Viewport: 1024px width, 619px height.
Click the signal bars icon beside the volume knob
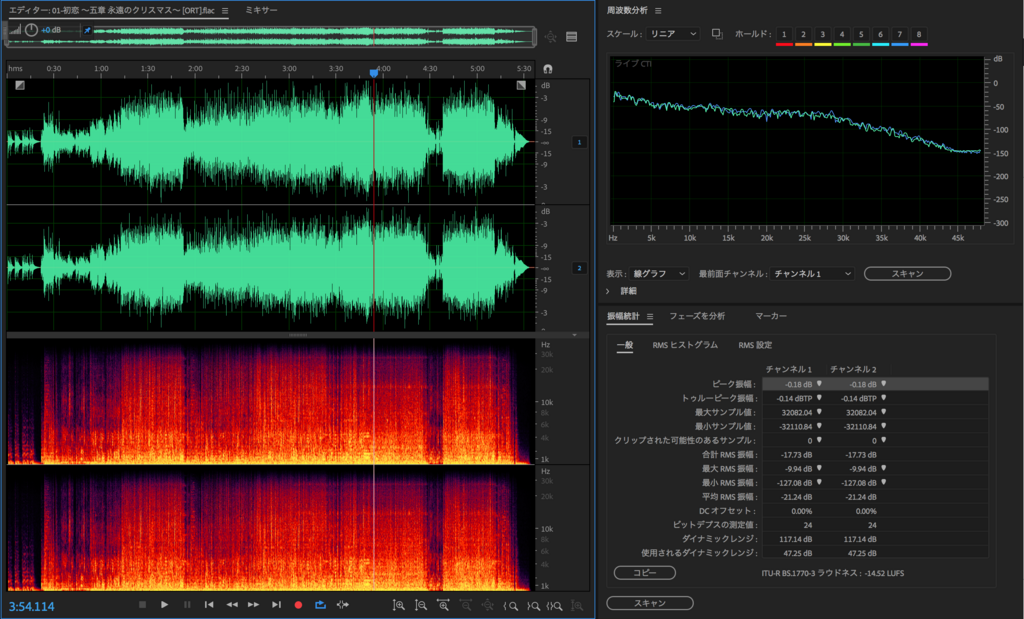pyautogui.click(x=15, y=30)
